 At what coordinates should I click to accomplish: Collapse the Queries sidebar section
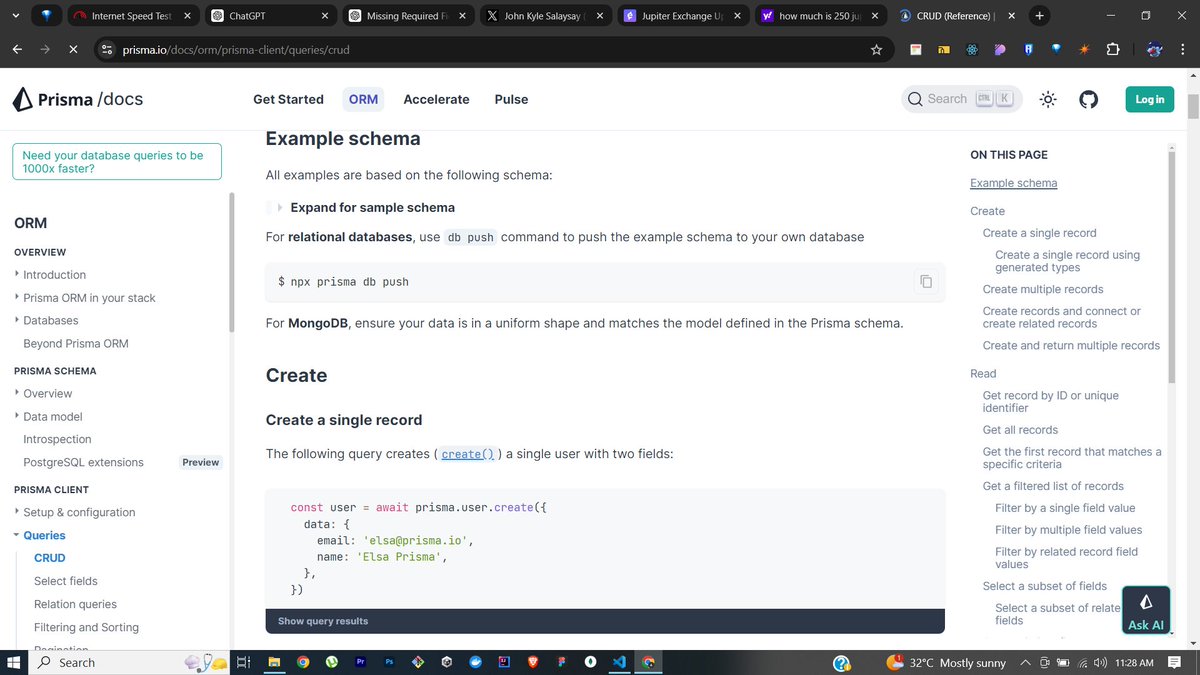tap(17, 535)
